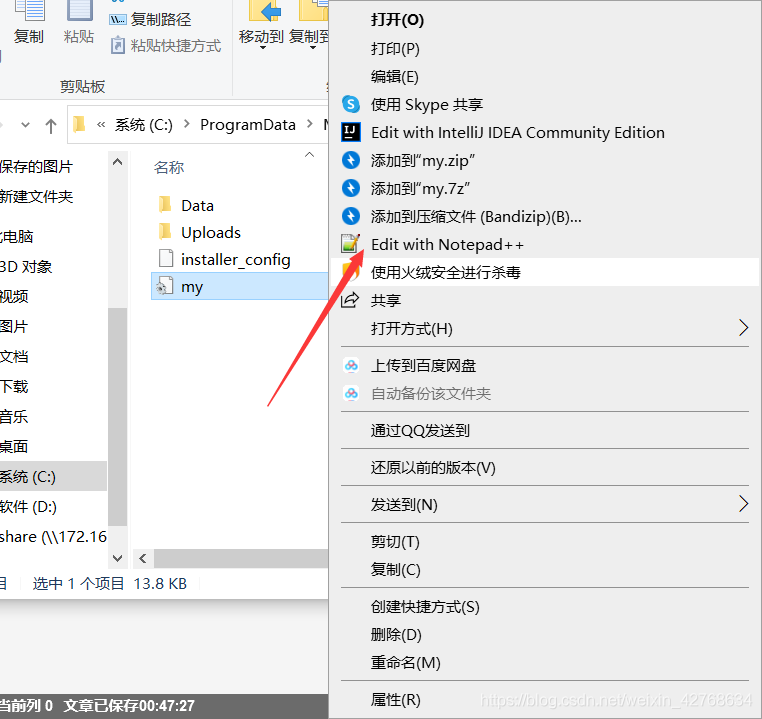The height and width of the screenshot is (719, 762).
Task: Click the 粘贴快捷方式 icon in ribbon
Action: click(118, 46)
